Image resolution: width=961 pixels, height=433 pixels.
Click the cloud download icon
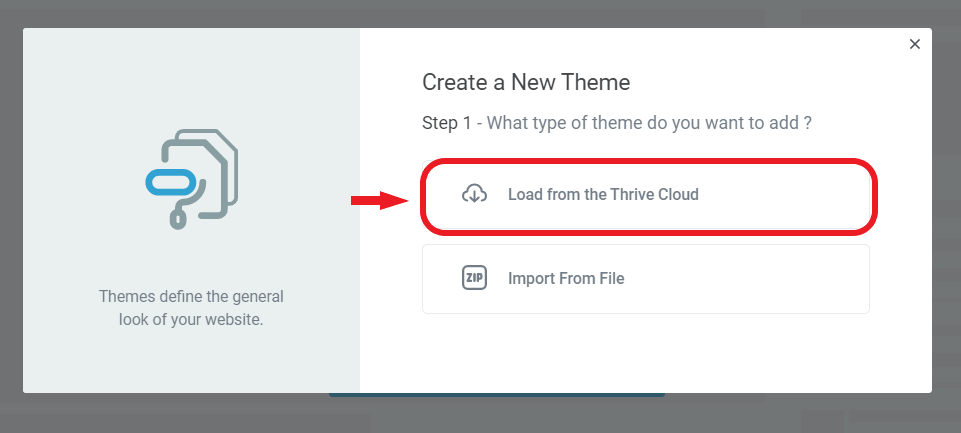tap(474, 194)
